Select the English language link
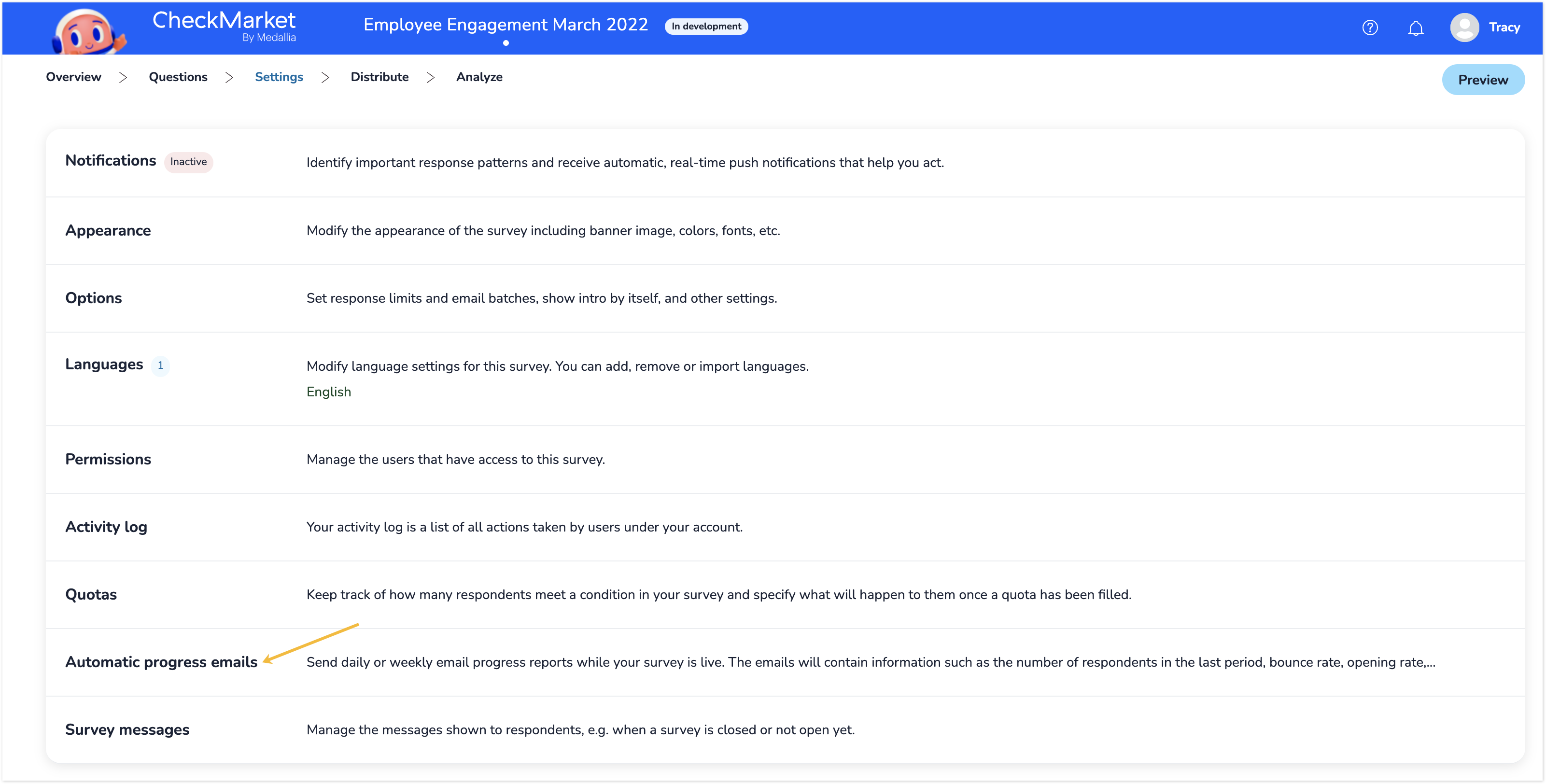 click(x=328, y=392)
